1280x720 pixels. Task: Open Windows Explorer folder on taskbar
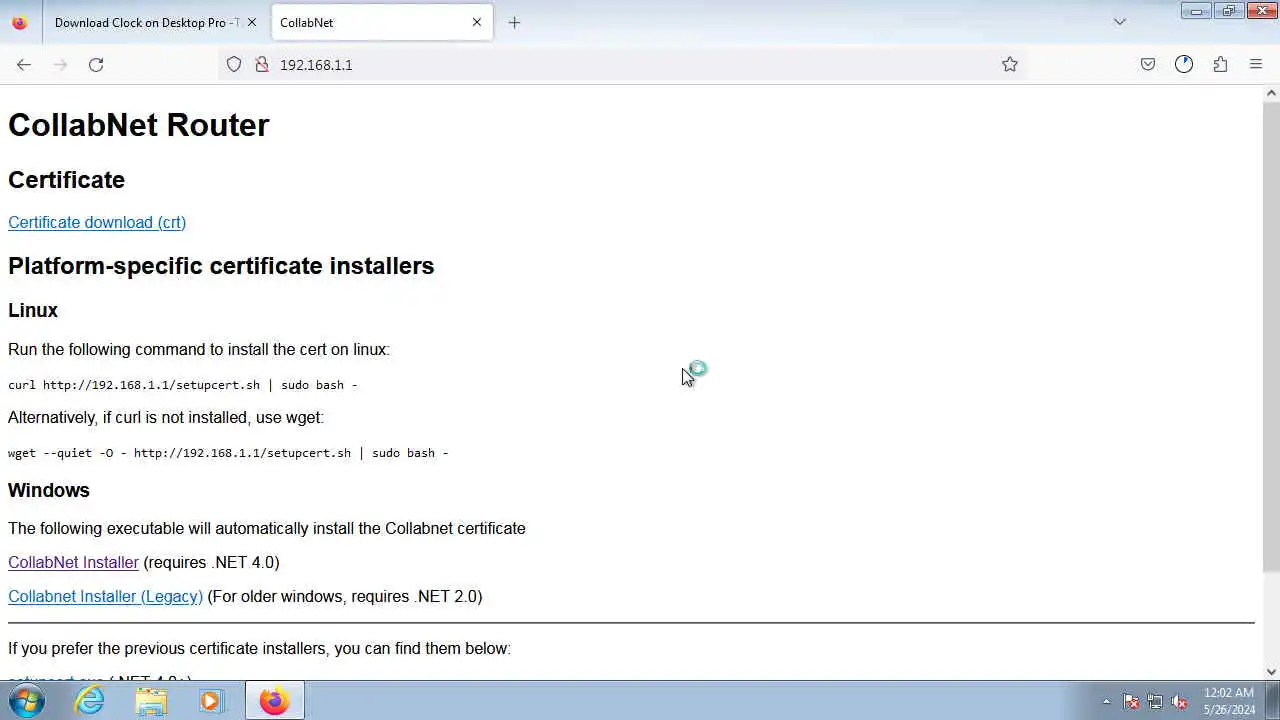click(151, 701)
